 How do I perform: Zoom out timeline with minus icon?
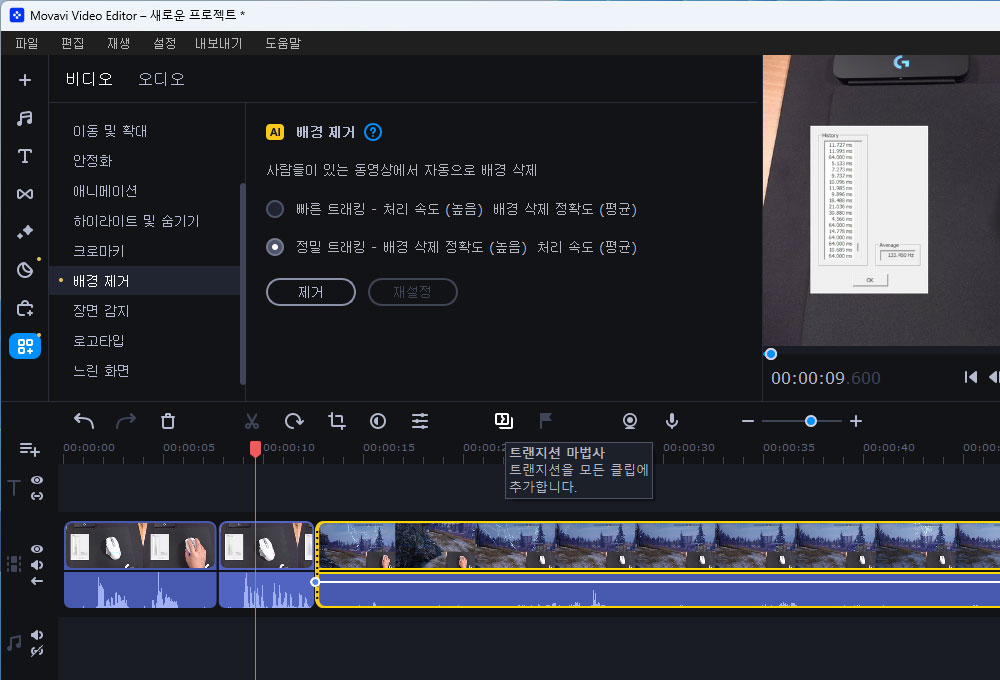(748, 421)
